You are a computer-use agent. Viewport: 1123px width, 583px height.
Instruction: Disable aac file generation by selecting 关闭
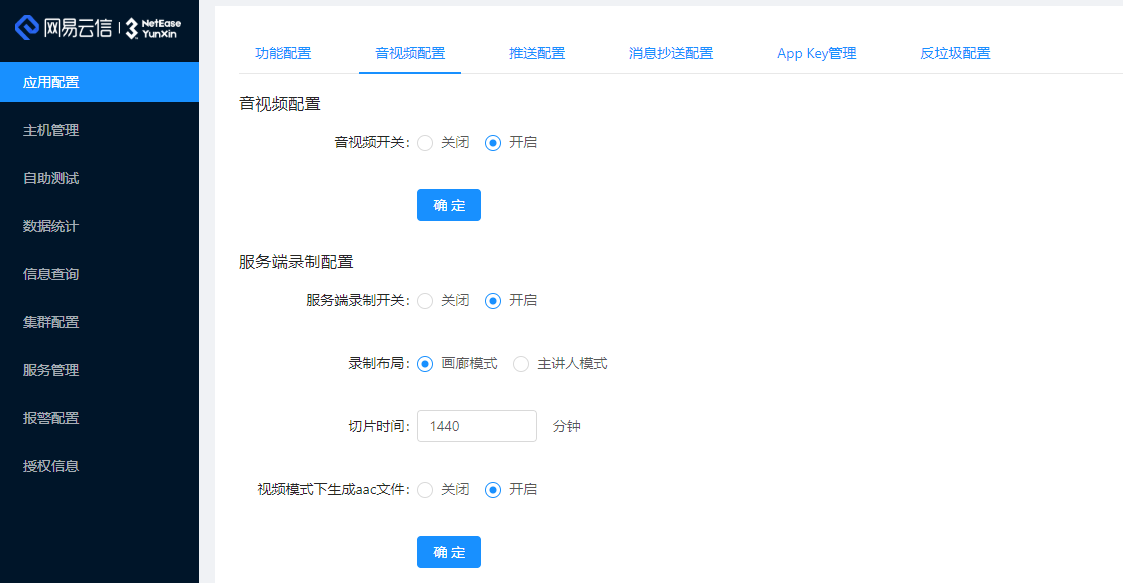point(426,490)
